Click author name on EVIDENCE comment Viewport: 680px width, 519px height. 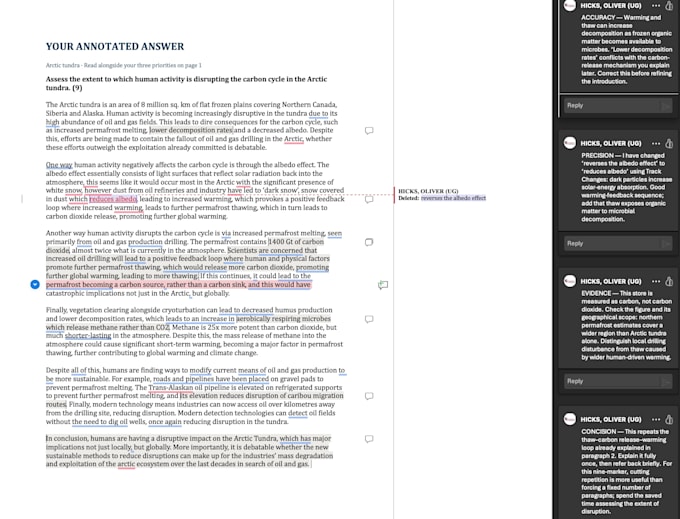point(611,281)
